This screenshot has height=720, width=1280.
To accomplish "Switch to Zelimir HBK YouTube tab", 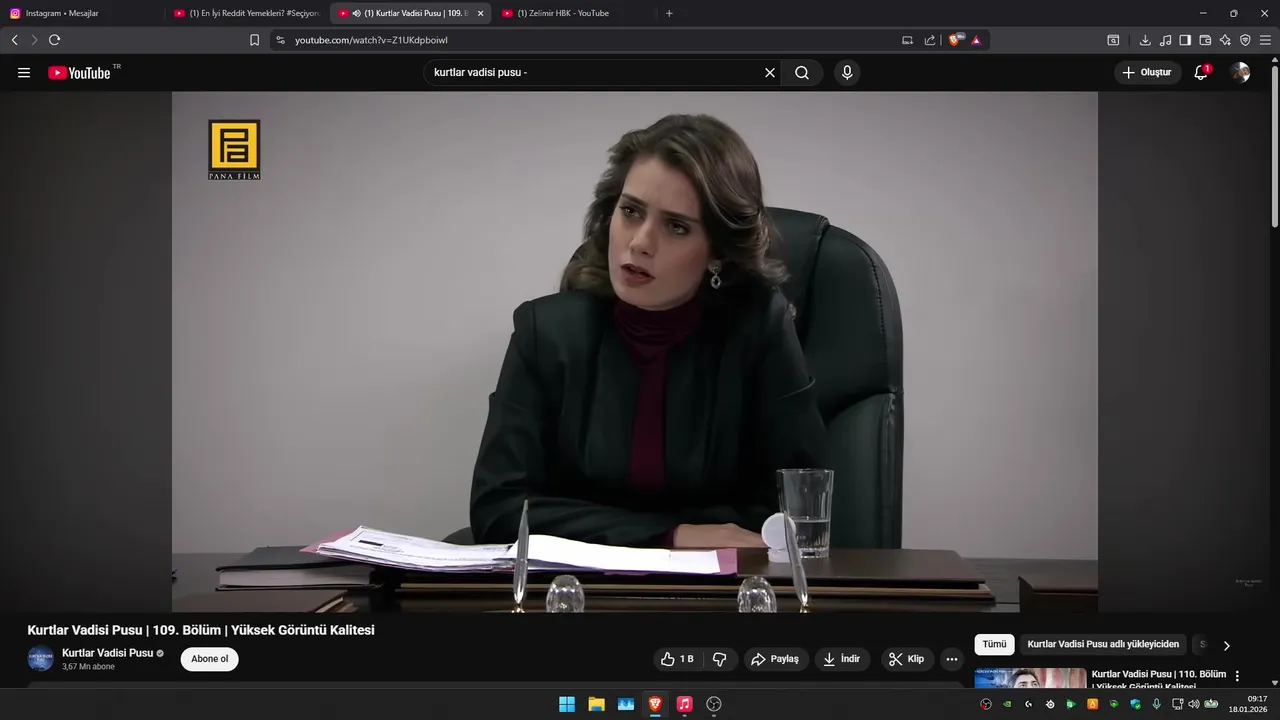I will (x=575, y=13).
